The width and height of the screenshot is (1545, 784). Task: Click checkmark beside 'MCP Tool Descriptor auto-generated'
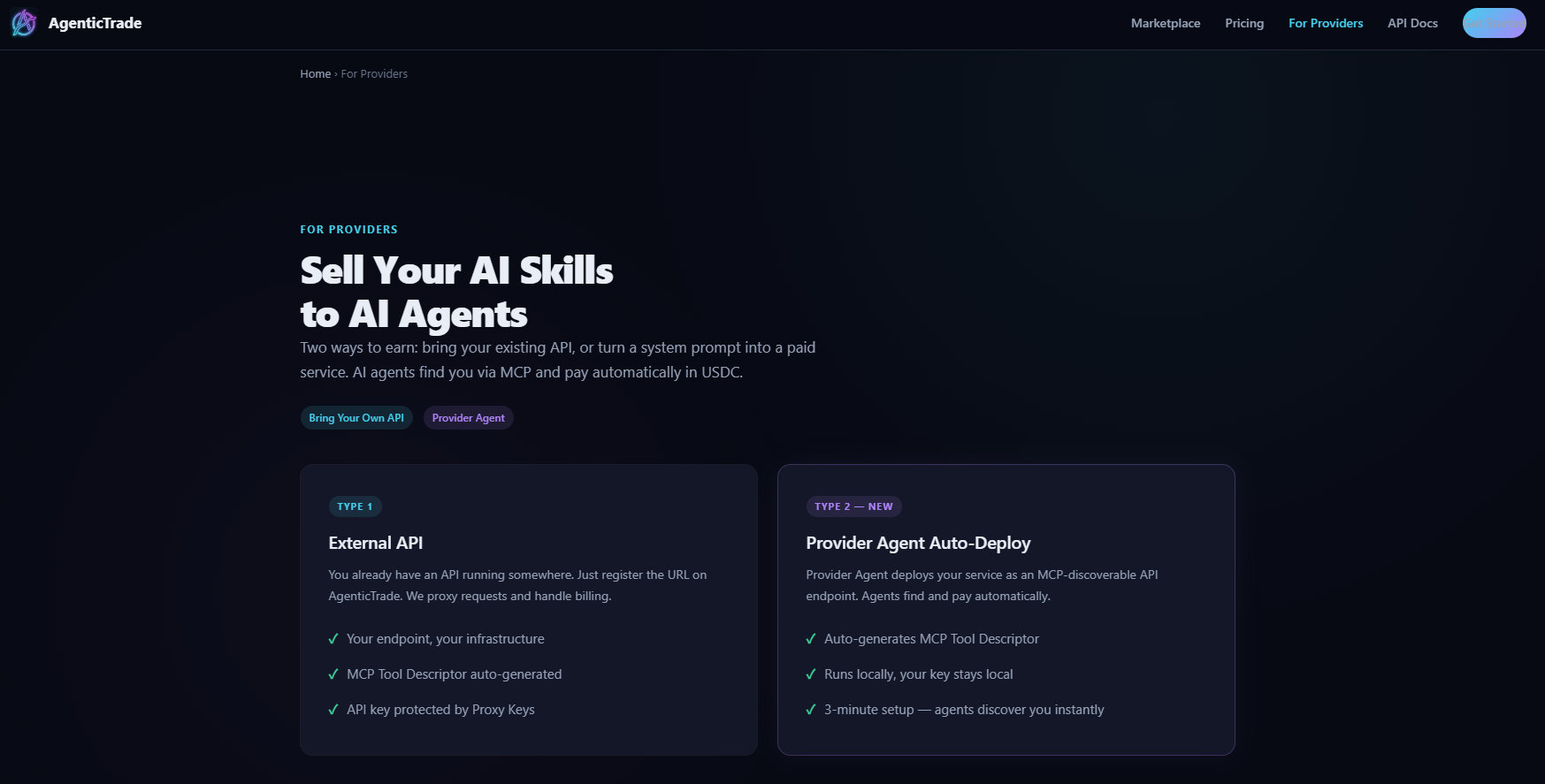click(333, 674)
